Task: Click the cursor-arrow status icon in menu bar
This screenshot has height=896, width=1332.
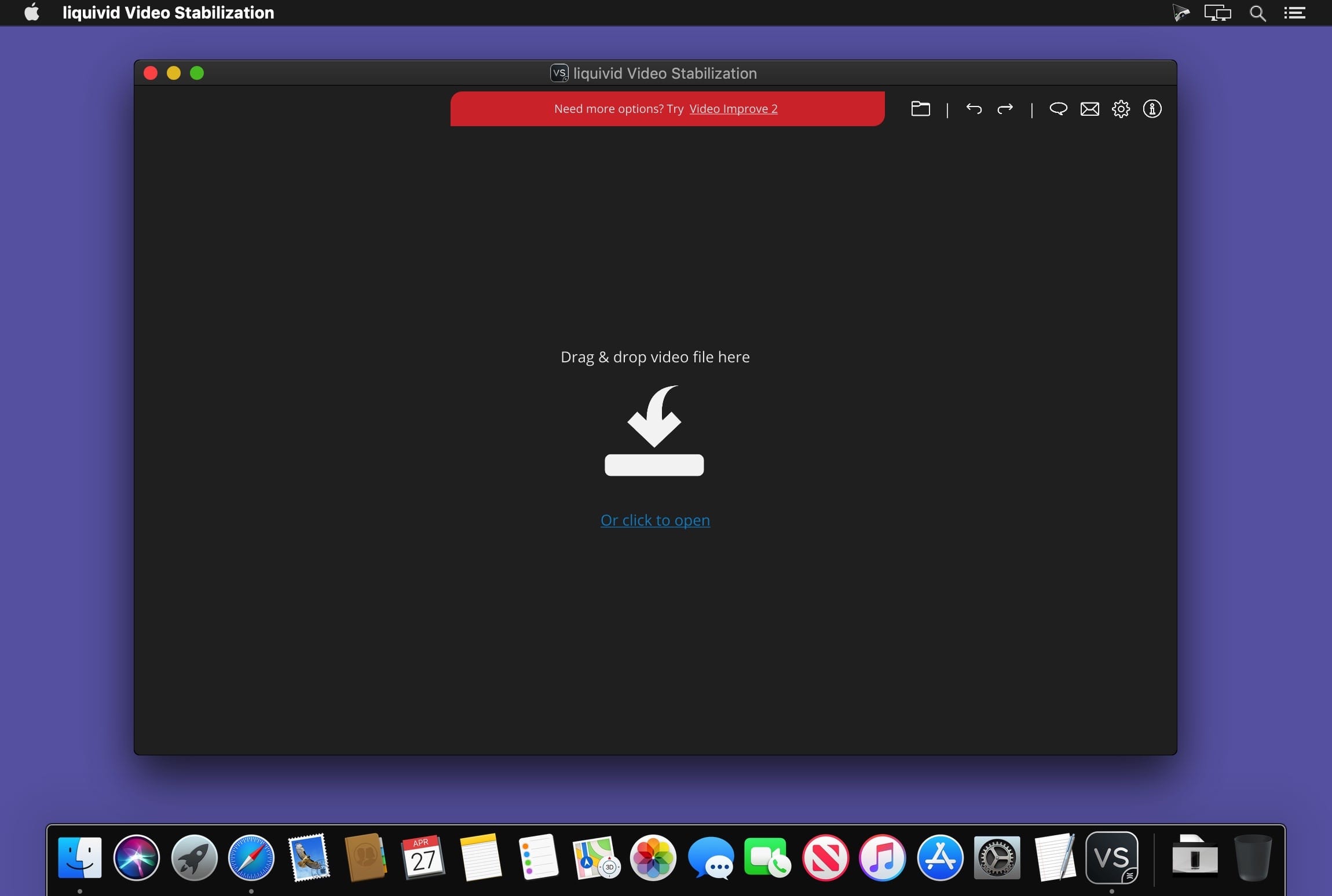Action: pyautogui.click(x=1180, y=13)
